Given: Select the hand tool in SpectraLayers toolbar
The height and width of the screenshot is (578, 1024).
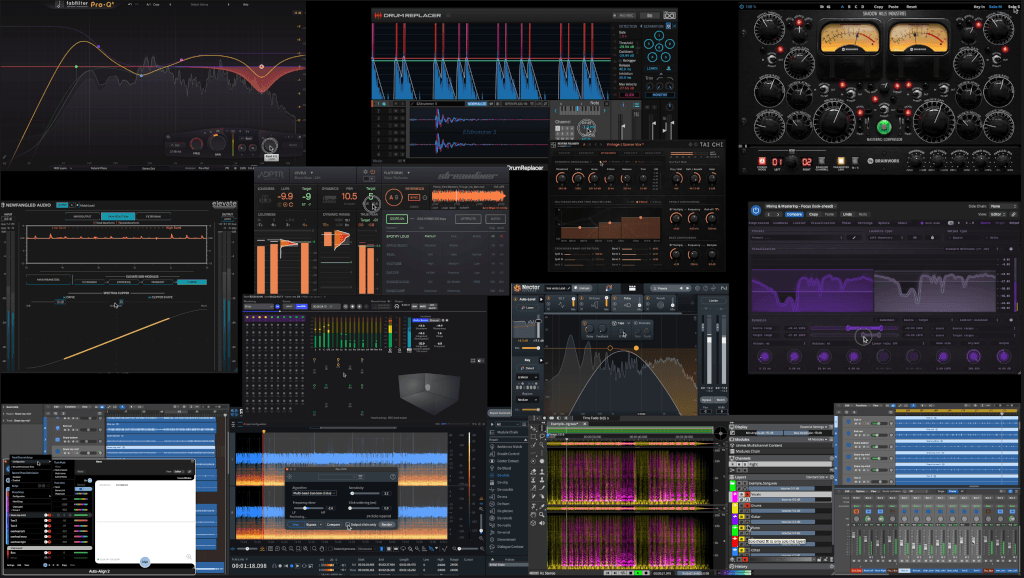Looking at the screenshot, I should (533, 515).
